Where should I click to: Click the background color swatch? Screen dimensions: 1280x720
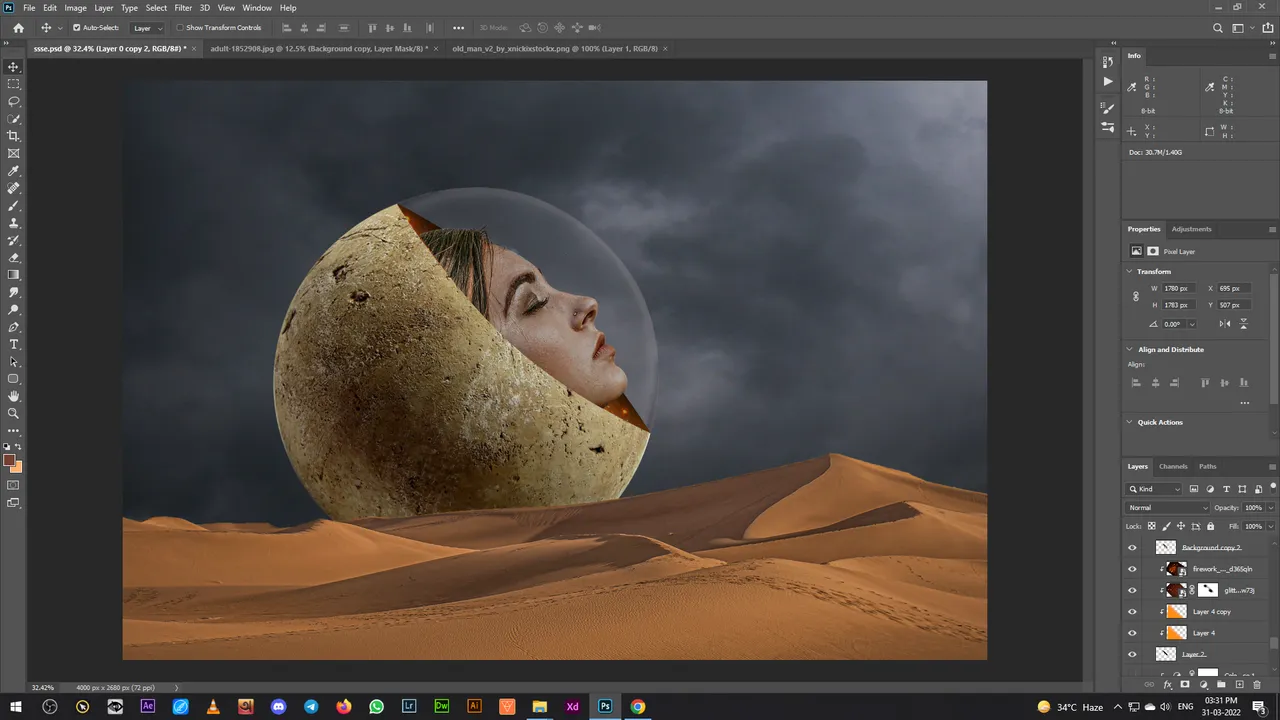[x=17, y=467]
